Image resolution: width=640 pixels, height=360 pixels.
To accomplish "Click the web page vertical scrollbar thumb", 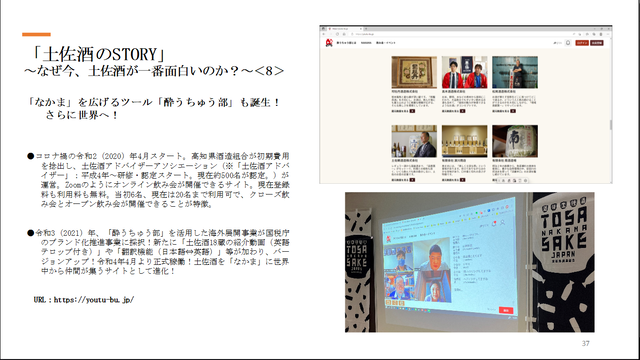I will click(x=611, y=124).
